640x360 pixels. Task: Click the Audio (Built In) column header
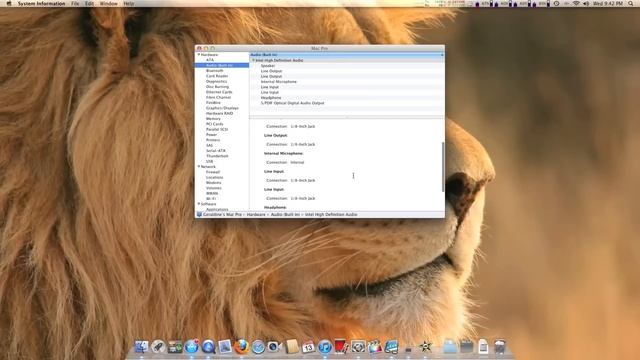click(347, 54)
